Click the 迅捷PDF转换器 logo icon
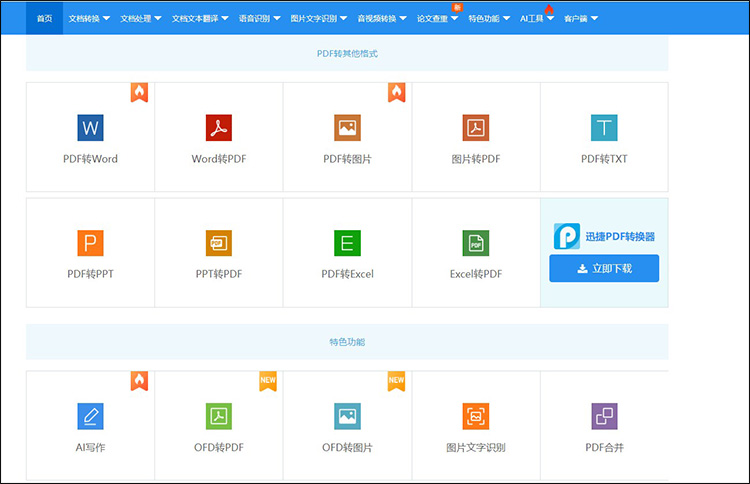 pyautogui.click(x=567, y=236)
